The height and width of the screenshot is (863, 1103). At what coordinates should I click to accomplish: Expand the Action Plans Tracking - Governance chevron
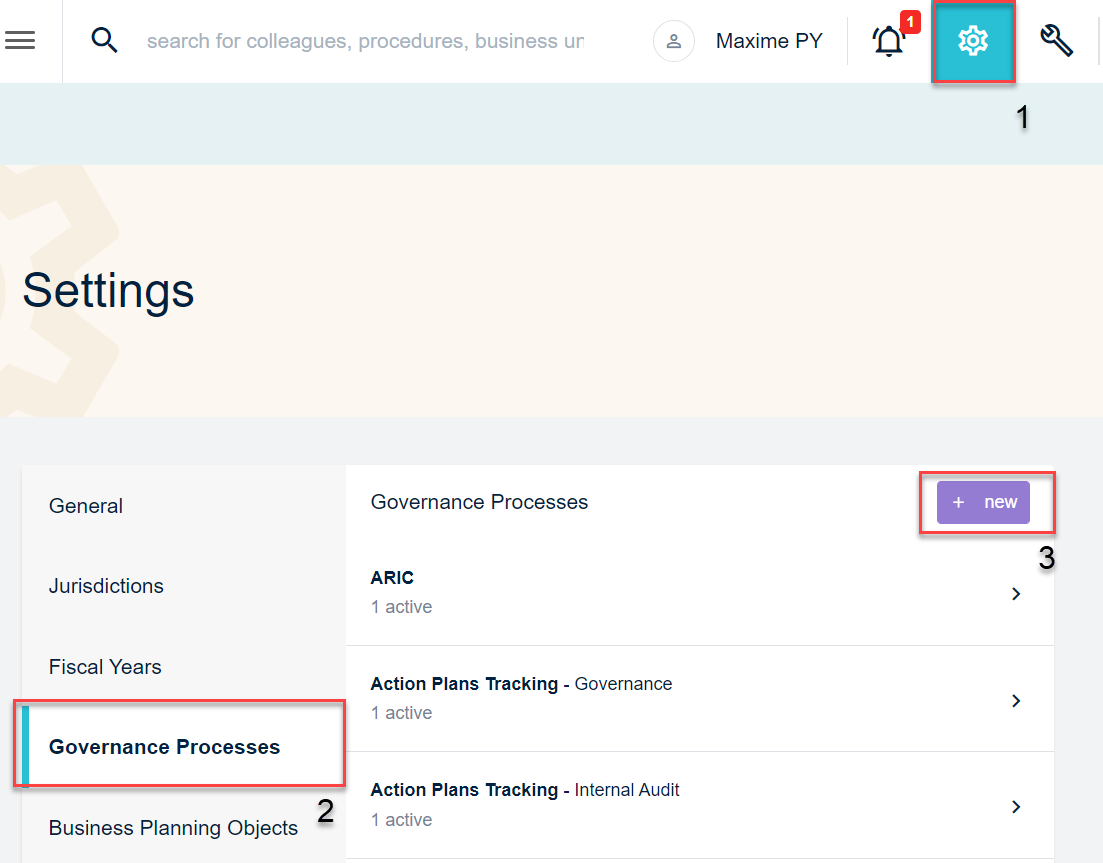pyautogui.click(x=1016, y=700)
